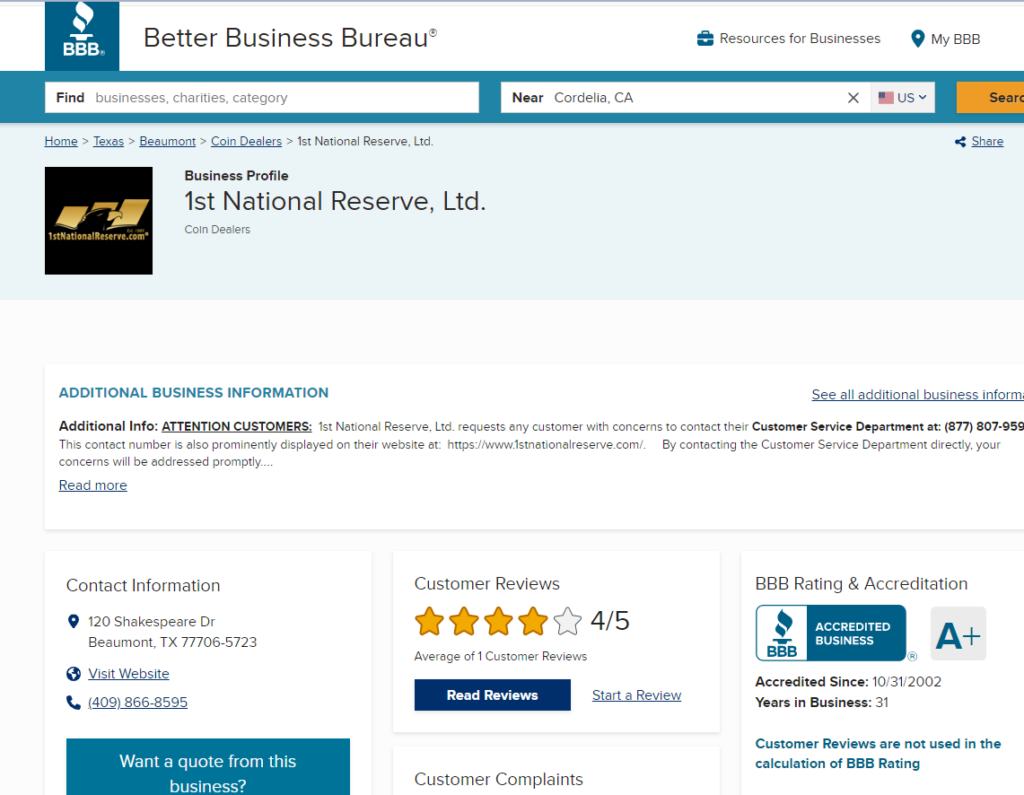This screenshot has height=795, width=1024.
Task: Click the Coin Dealers category label under title
Action: pos(217,229)
